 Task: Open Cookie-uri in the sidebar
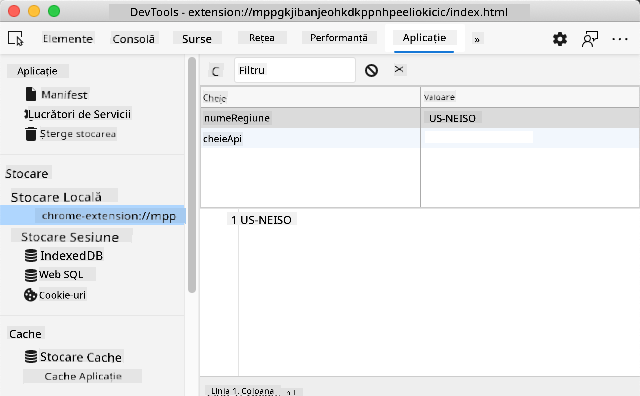pos(62,295)
